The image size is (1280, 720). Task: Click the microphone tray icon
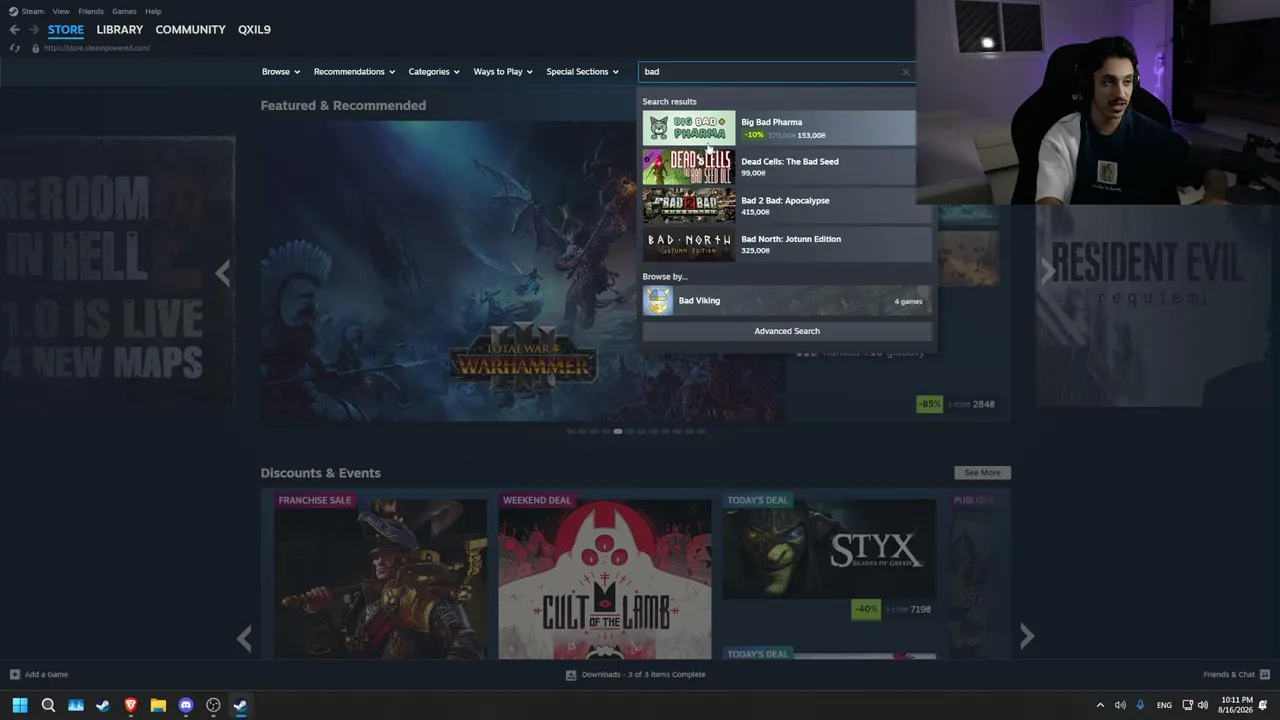[x=1140, y=705]
